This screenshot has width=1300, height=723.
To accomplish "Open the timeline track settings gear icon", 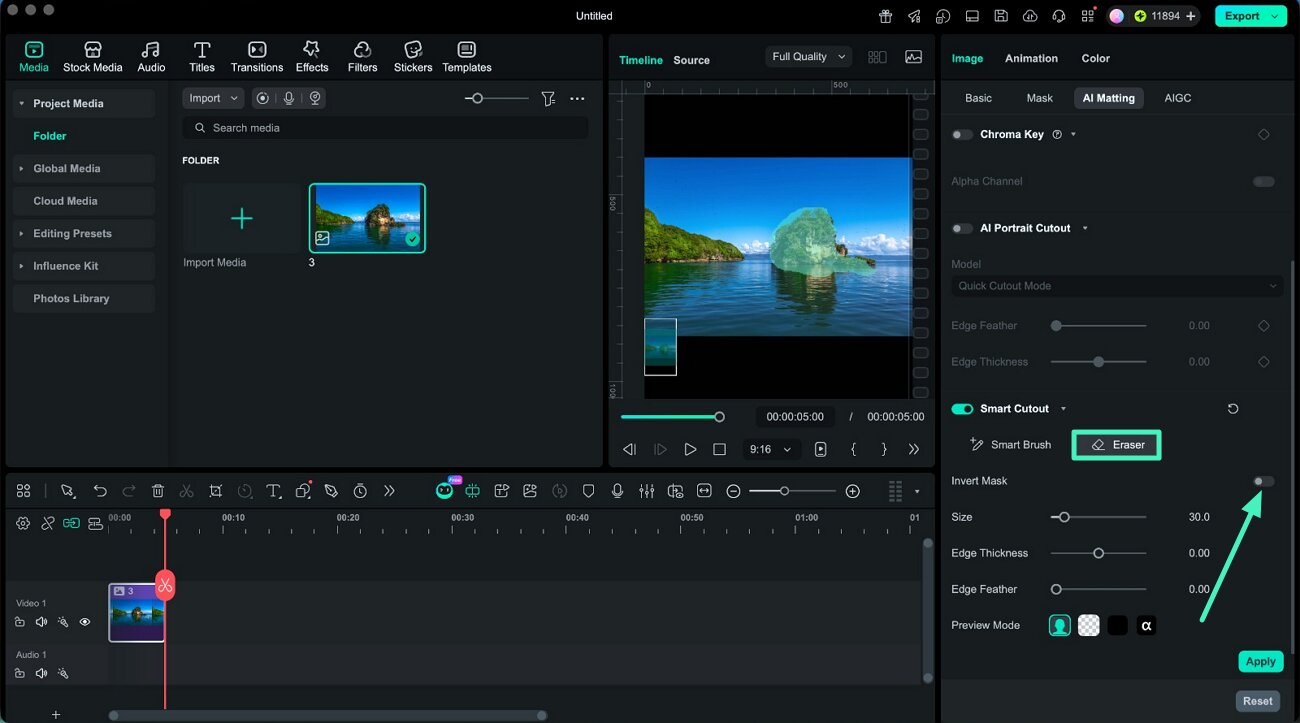I will coord(22,523).
